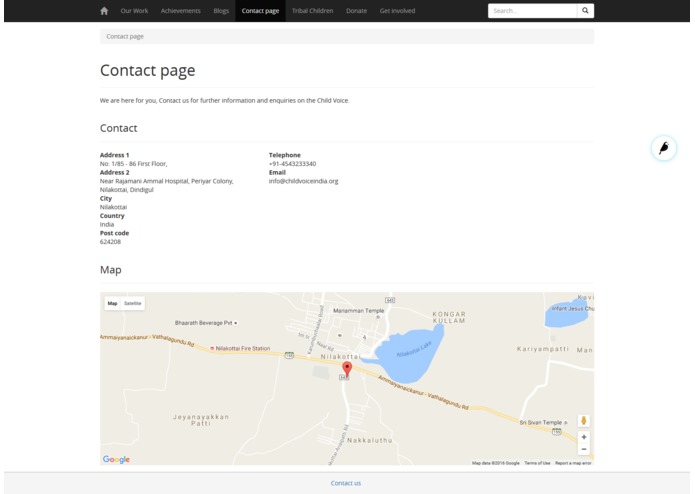Click the Contact us footer link
Viewport: 695px width, 494px height.
346,483
